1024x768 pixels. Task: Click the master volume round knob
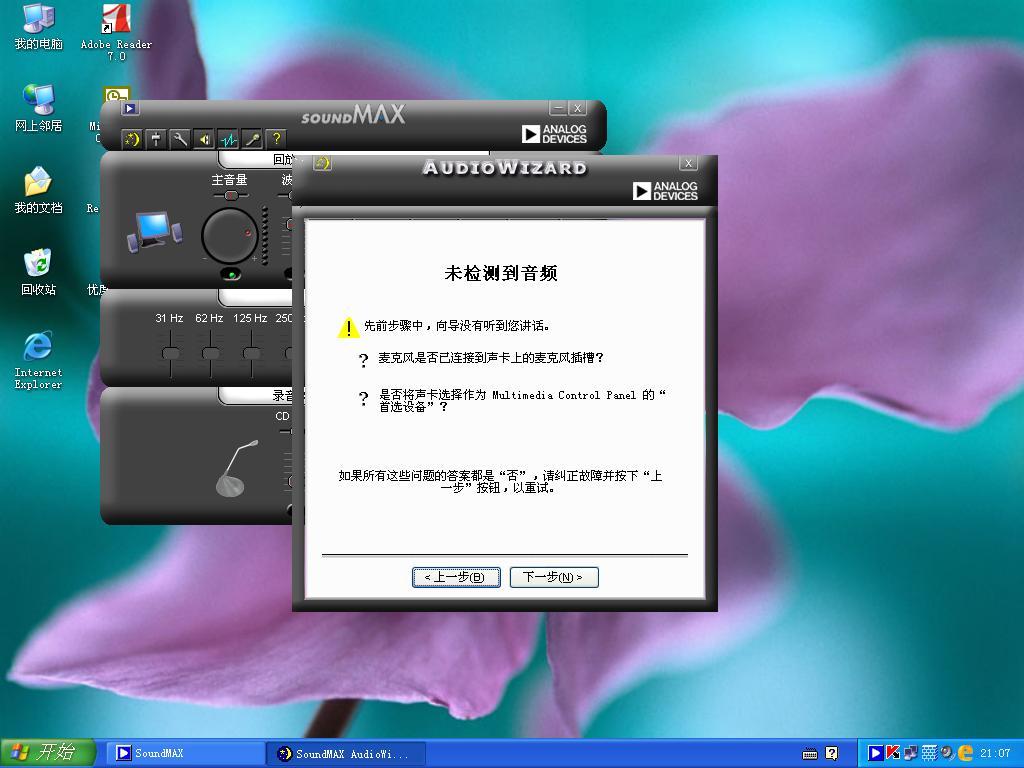tap(229, 235)
